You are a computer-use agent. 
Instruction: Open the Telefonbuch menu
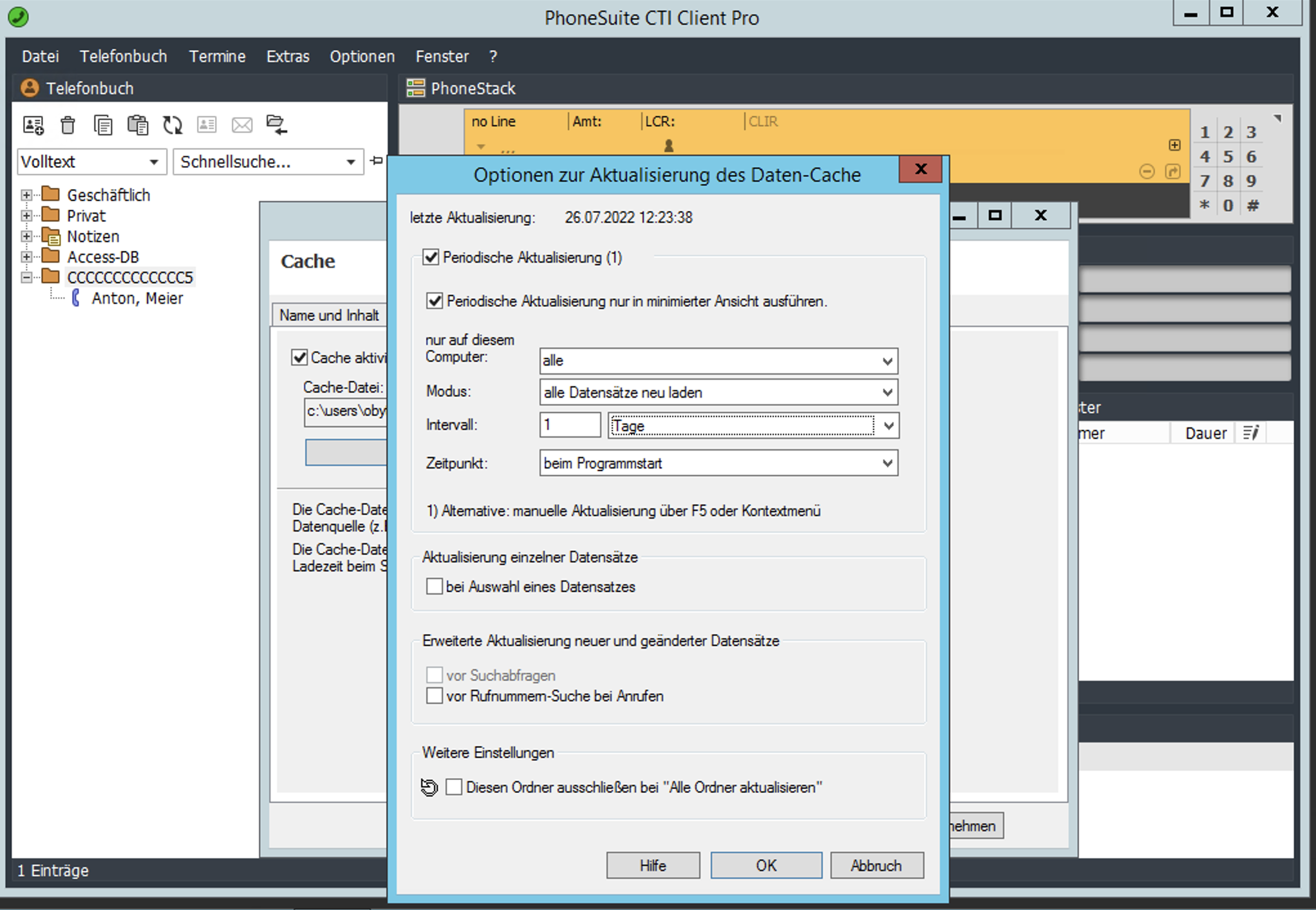123,57
